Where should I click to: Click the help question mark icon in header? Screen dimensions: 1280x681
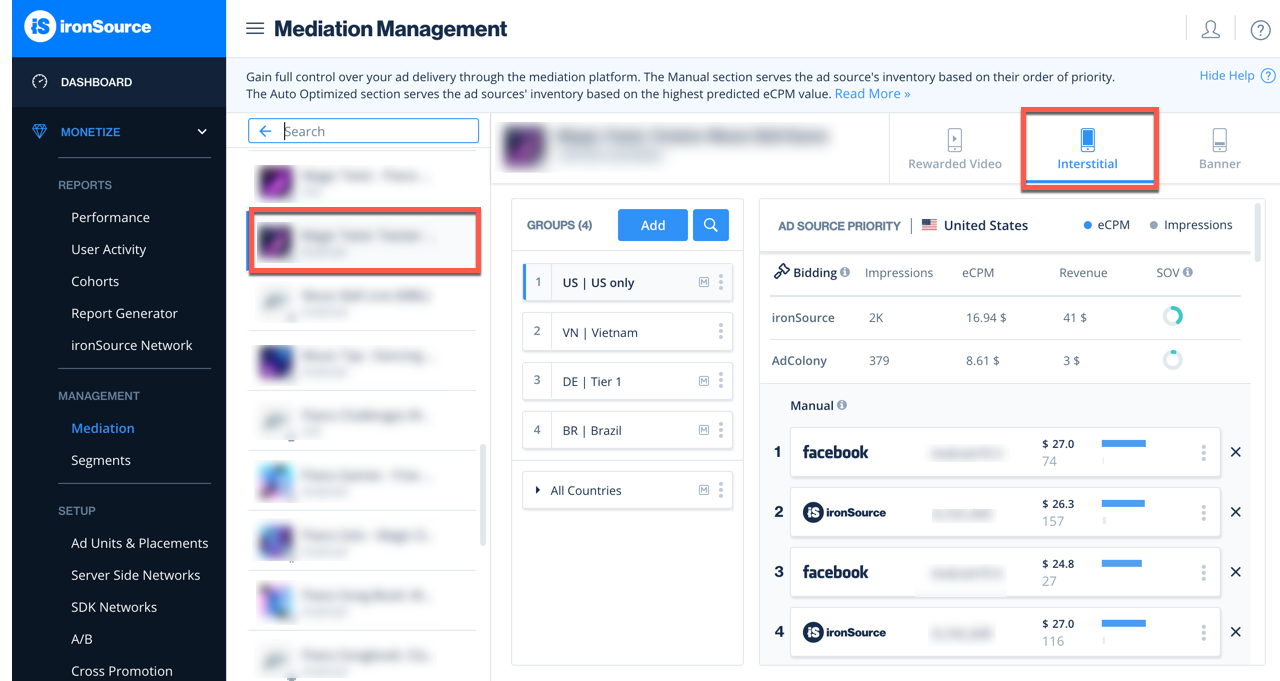tap(1260, 30)
